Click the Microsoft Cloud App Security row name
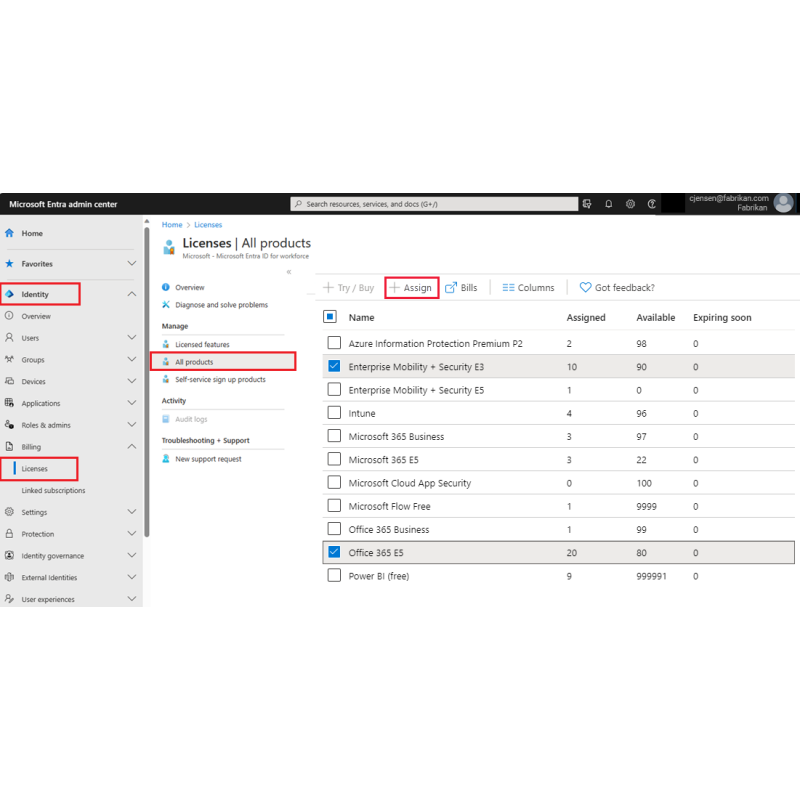Viewport: 800px width, 800px height. 410,483
